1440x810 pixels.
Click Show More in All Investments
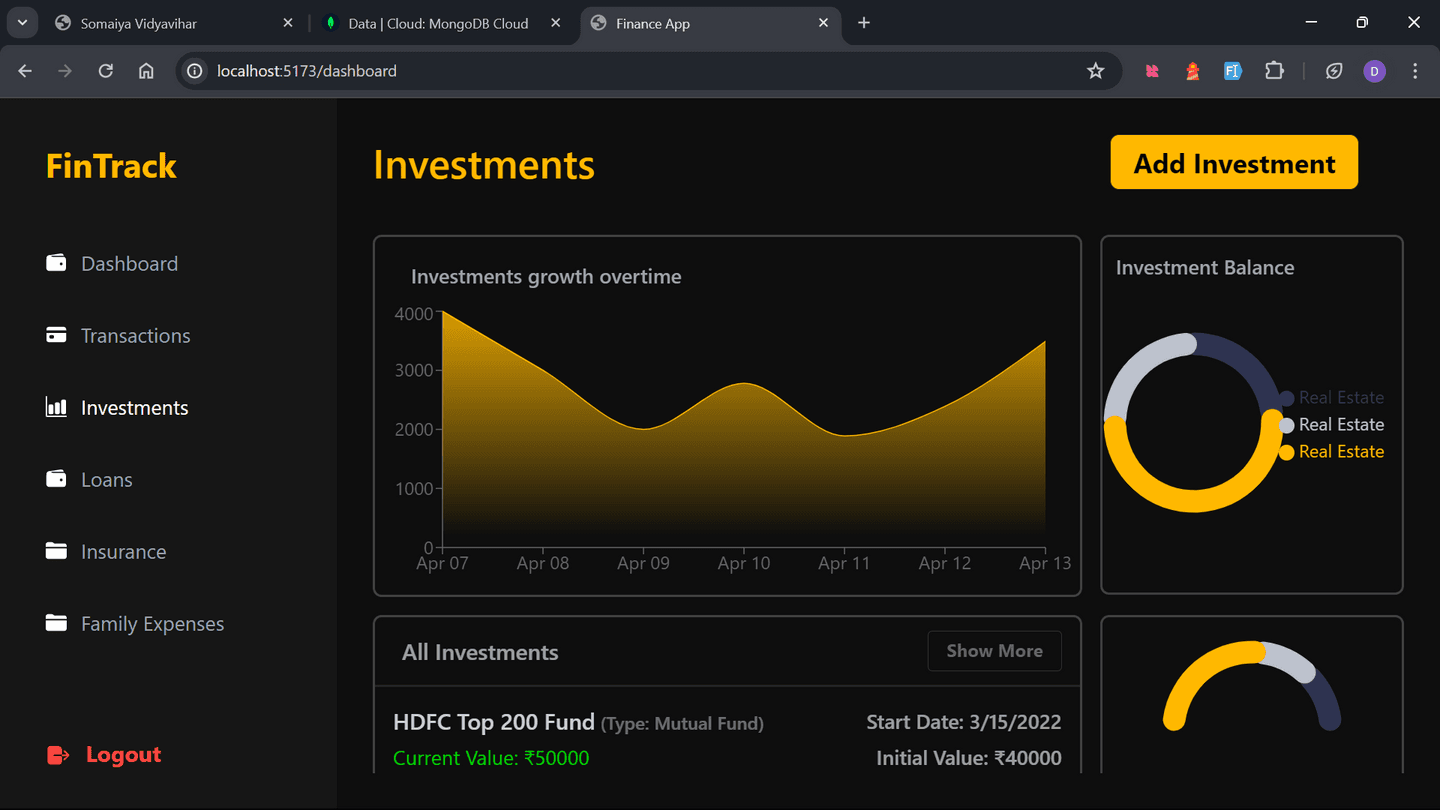click(994, 651)
